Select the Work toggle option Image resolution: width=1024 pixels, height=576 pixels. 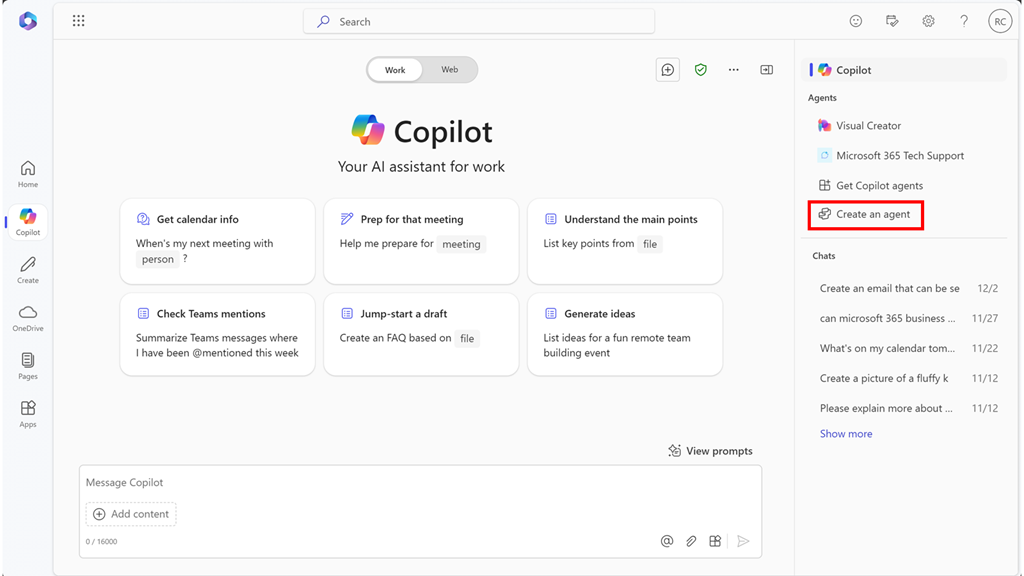(x=395, y=70)
